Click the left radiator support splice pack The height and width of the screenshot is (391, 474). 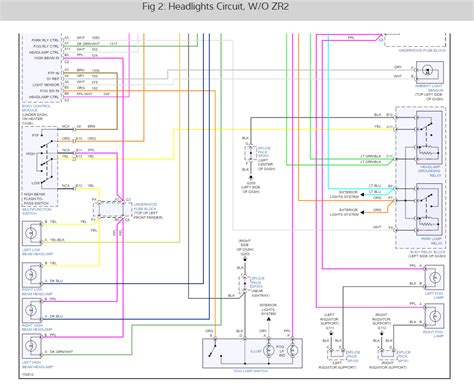337,354
